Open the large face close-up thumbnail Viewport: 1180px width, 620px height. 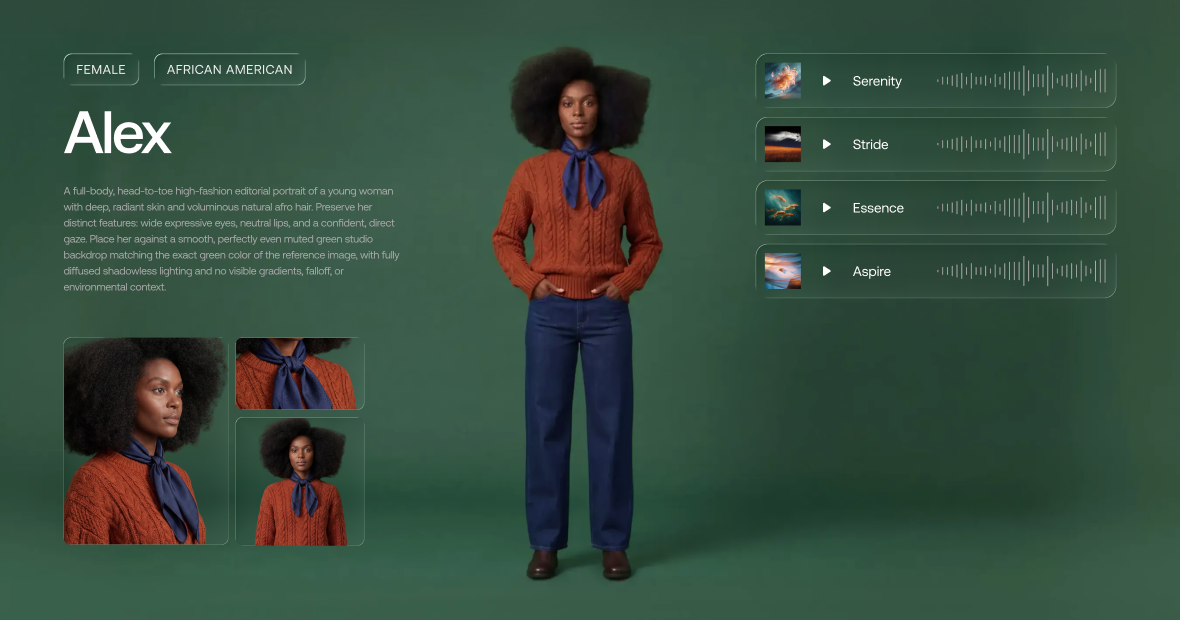[146, 441]
